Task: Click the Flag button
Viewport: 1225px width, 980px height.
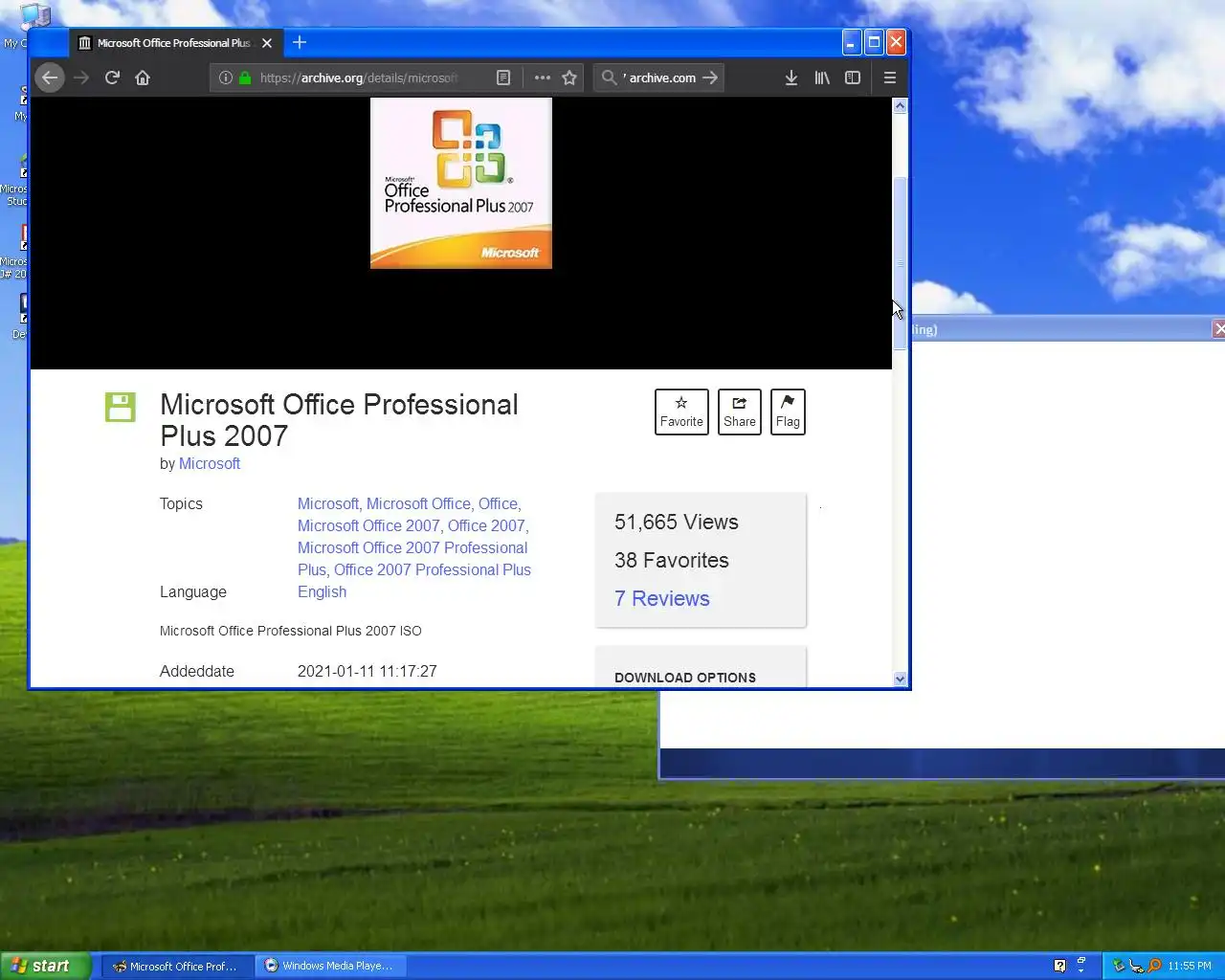Action: pyautogui.click(x=788, y=412)
